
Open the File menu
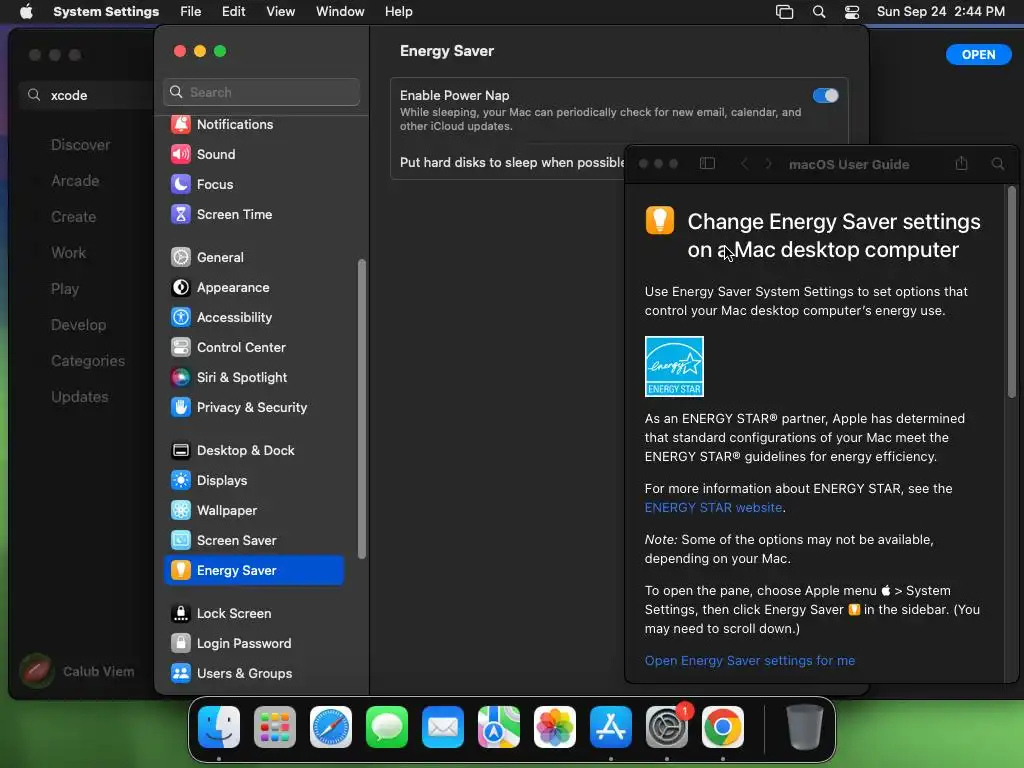click(x=191, y=12)
